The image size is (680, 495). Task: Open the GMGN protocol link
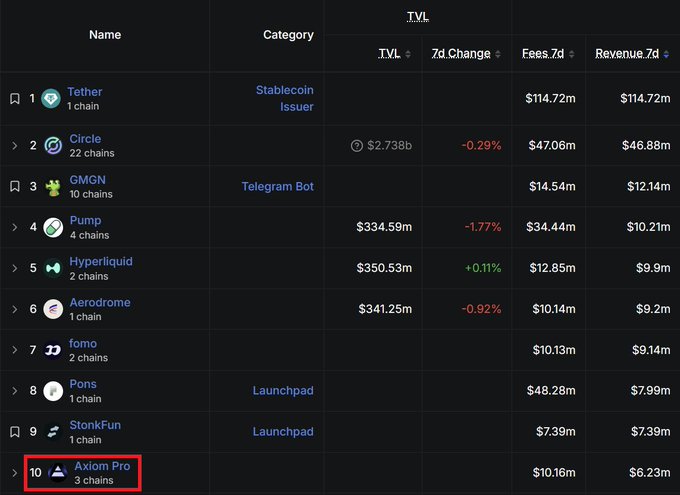tap(88, 180)
